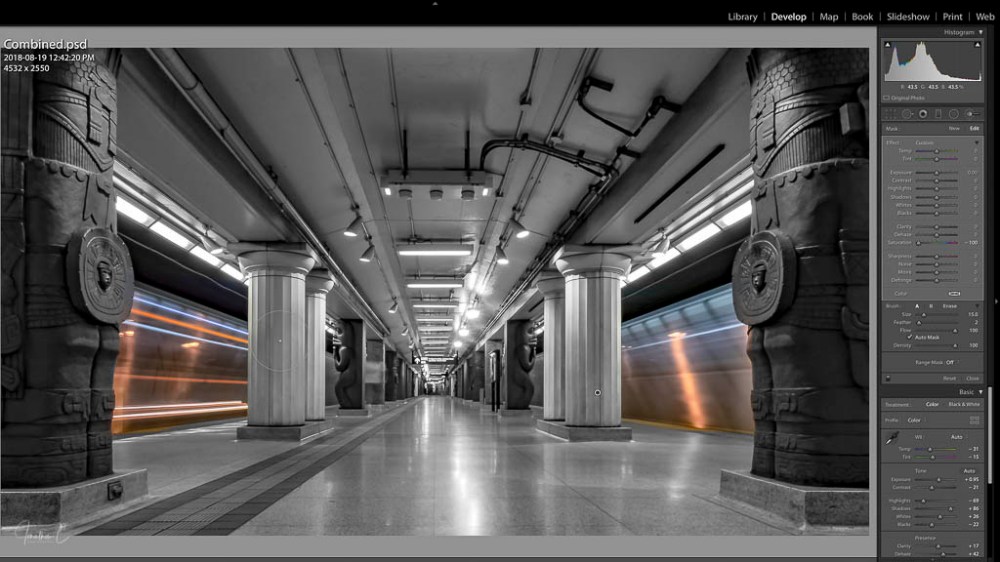This screenshot has width=1000, height=562.
Task: Collapse the Basic panel
Action: click(980, 392)
